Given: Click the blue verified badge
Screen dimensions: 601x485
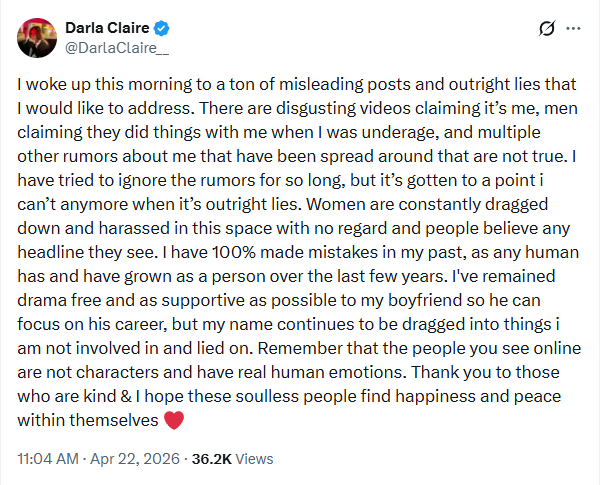Looking at the screenshot, I should coord(161,28).
